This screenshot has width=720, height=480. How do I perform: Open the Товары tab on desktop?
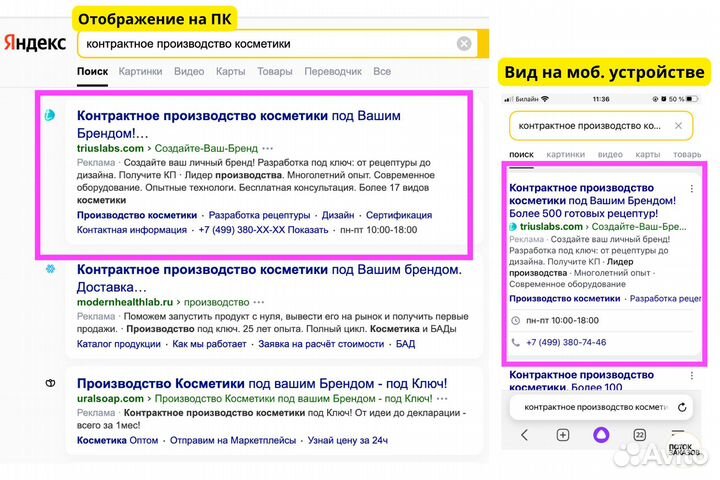coord(275,71)
